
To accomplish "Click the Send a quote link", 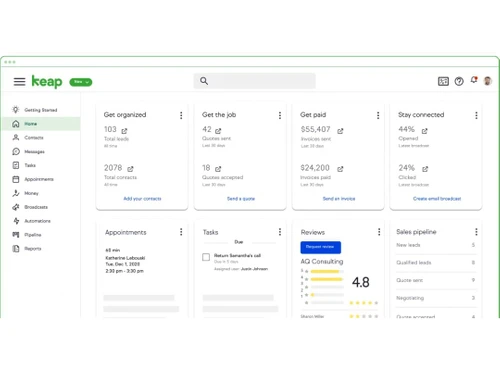I will point(241,199).
